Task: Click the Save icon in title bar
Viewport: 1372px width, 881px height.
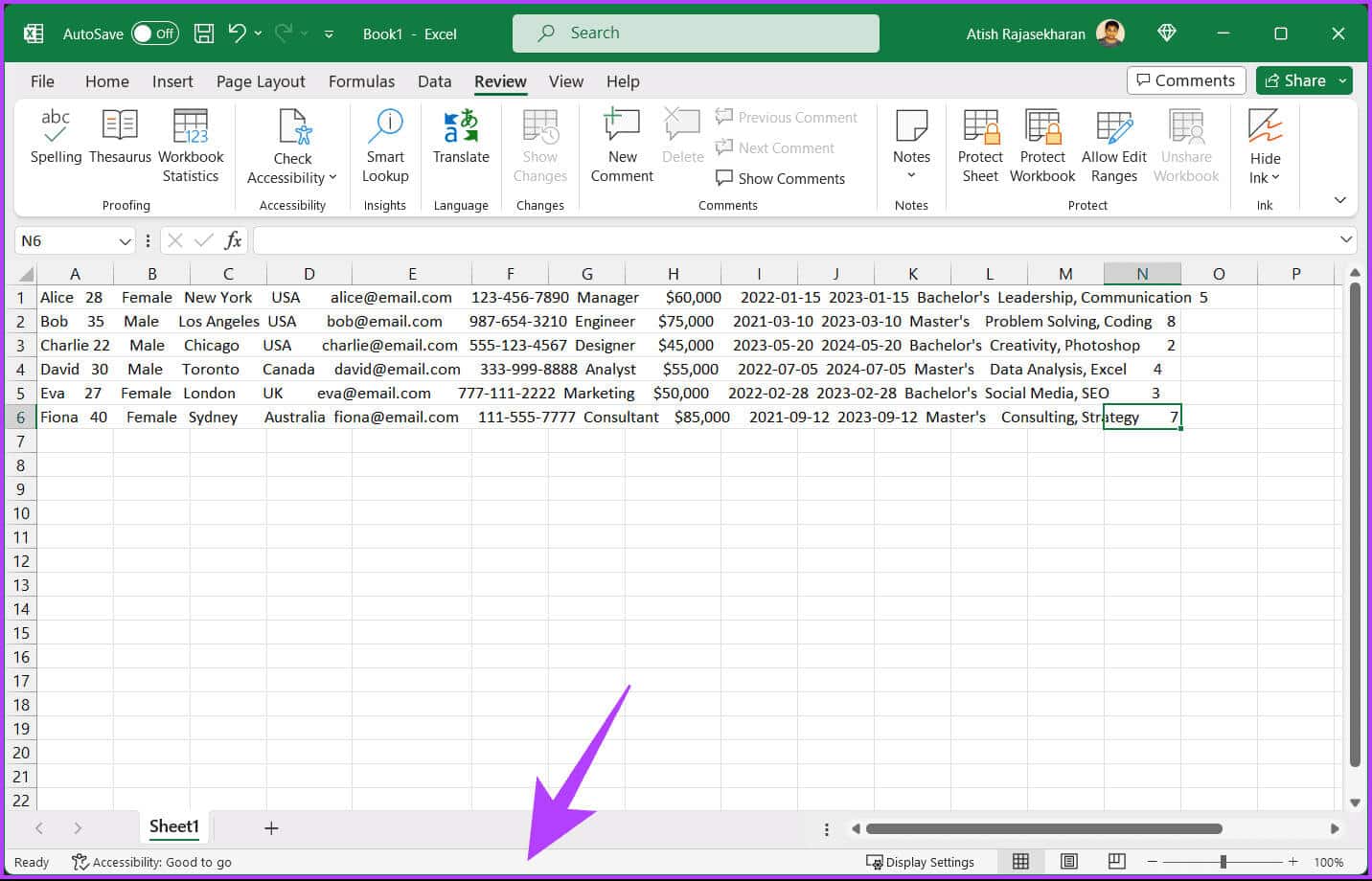Action: coord(204,34)
